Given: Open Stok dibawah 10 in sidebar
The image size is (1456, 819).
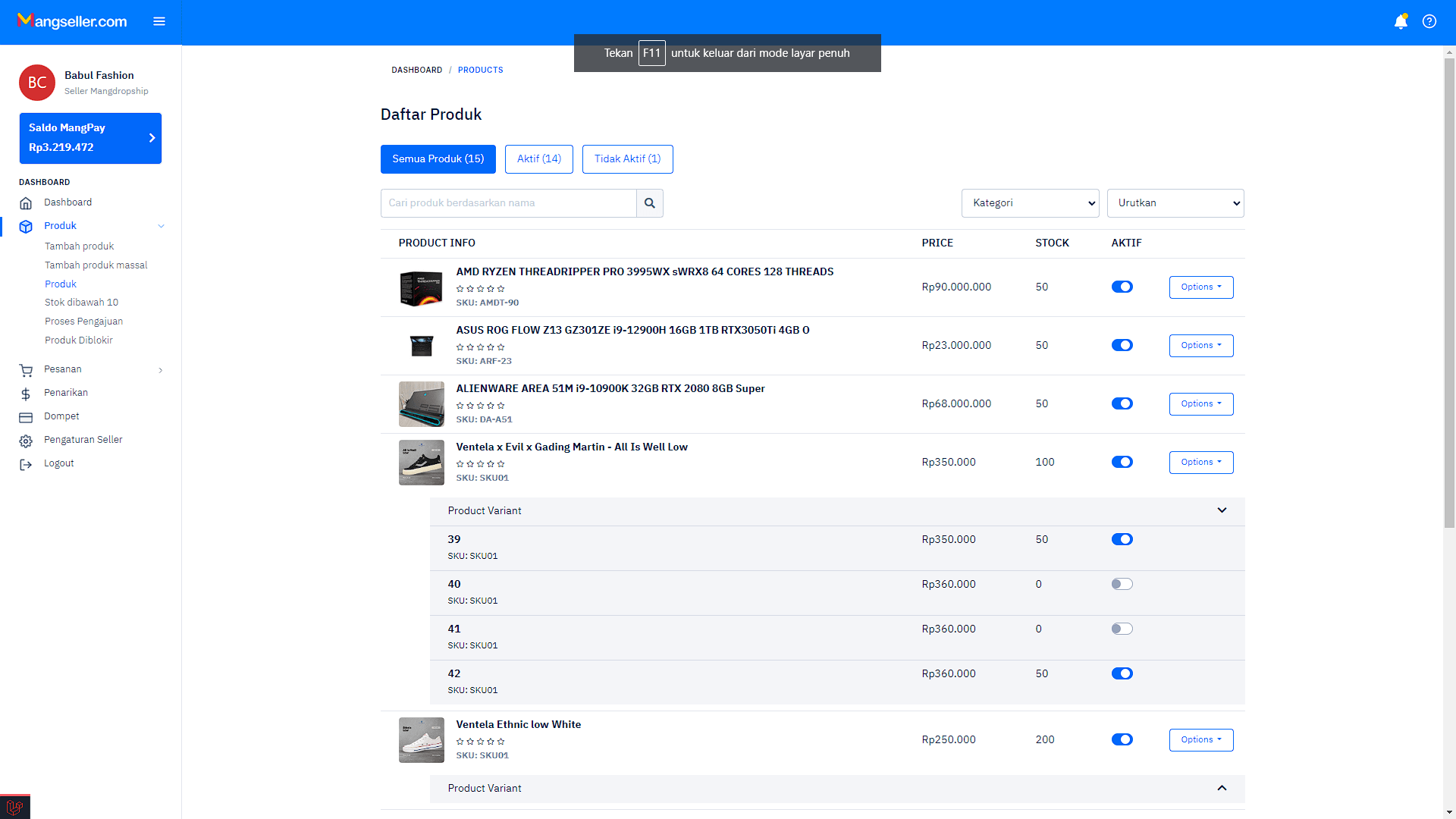Looking at the screenshot, I should coord(82,303).
